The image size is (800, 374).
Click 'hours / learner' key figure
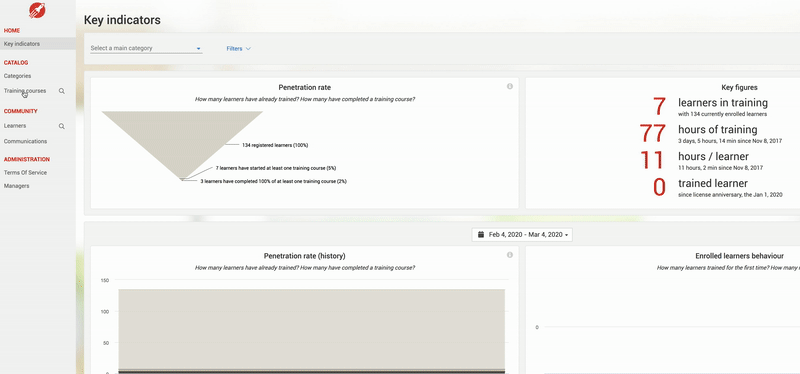coord(713,156)
